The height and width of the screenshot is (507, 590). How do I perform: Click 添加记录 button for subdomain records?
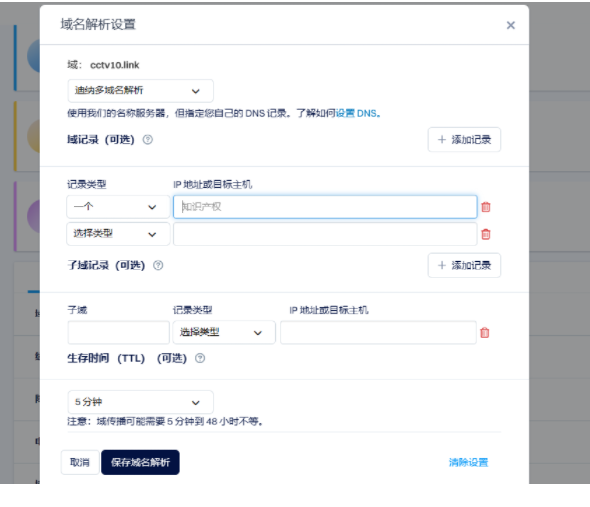[x=464, y=265]
